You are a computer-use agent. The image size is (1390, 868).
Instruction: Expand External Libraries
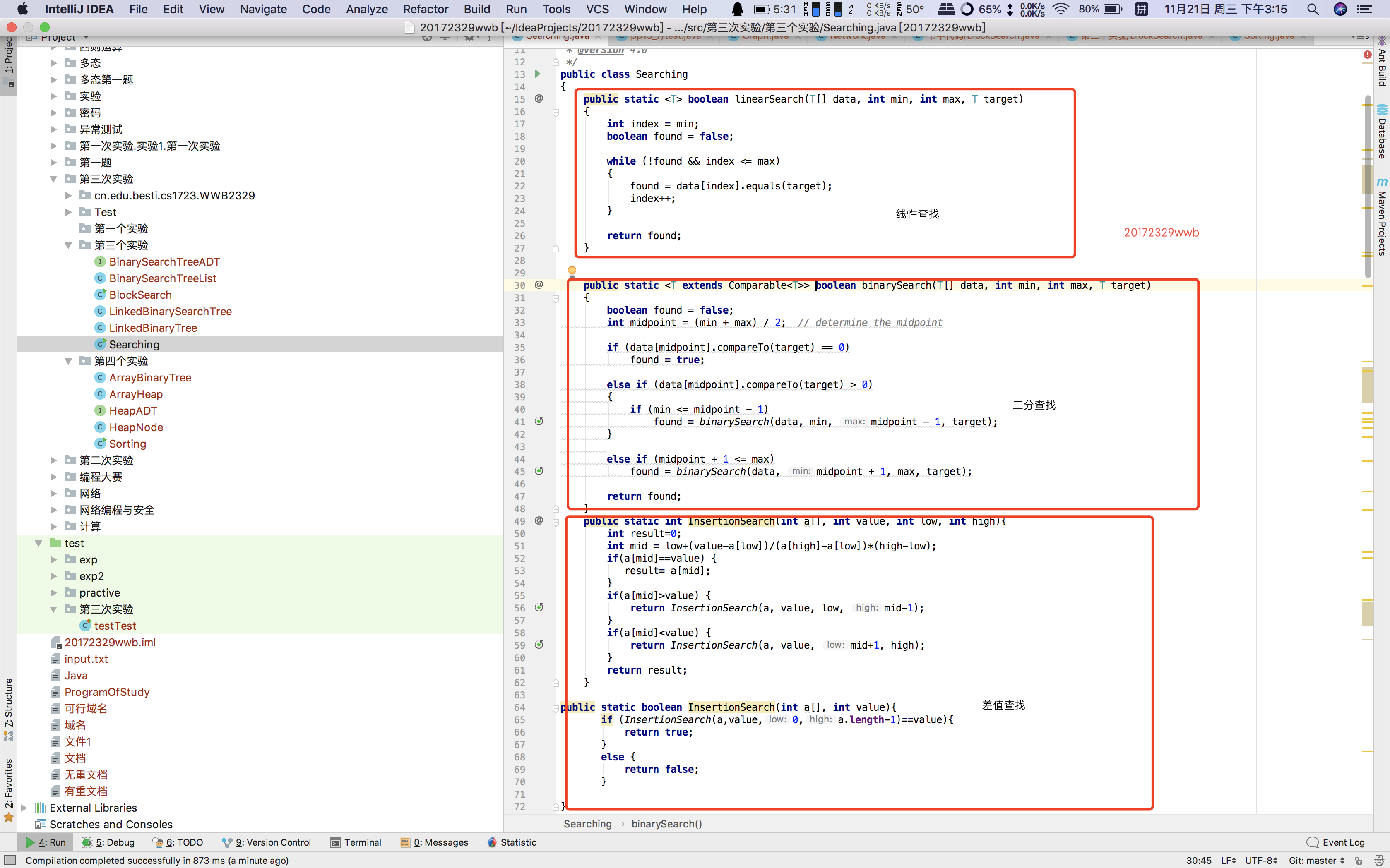tap(24, 808)
